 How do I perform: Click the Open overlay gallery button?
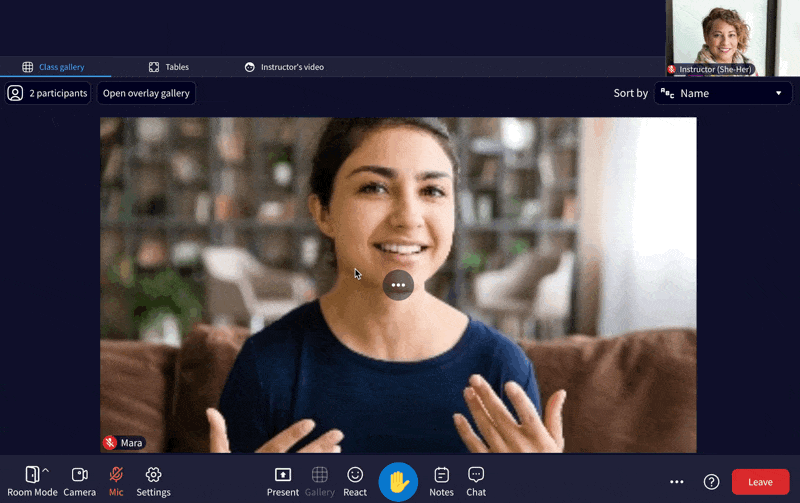146,93
